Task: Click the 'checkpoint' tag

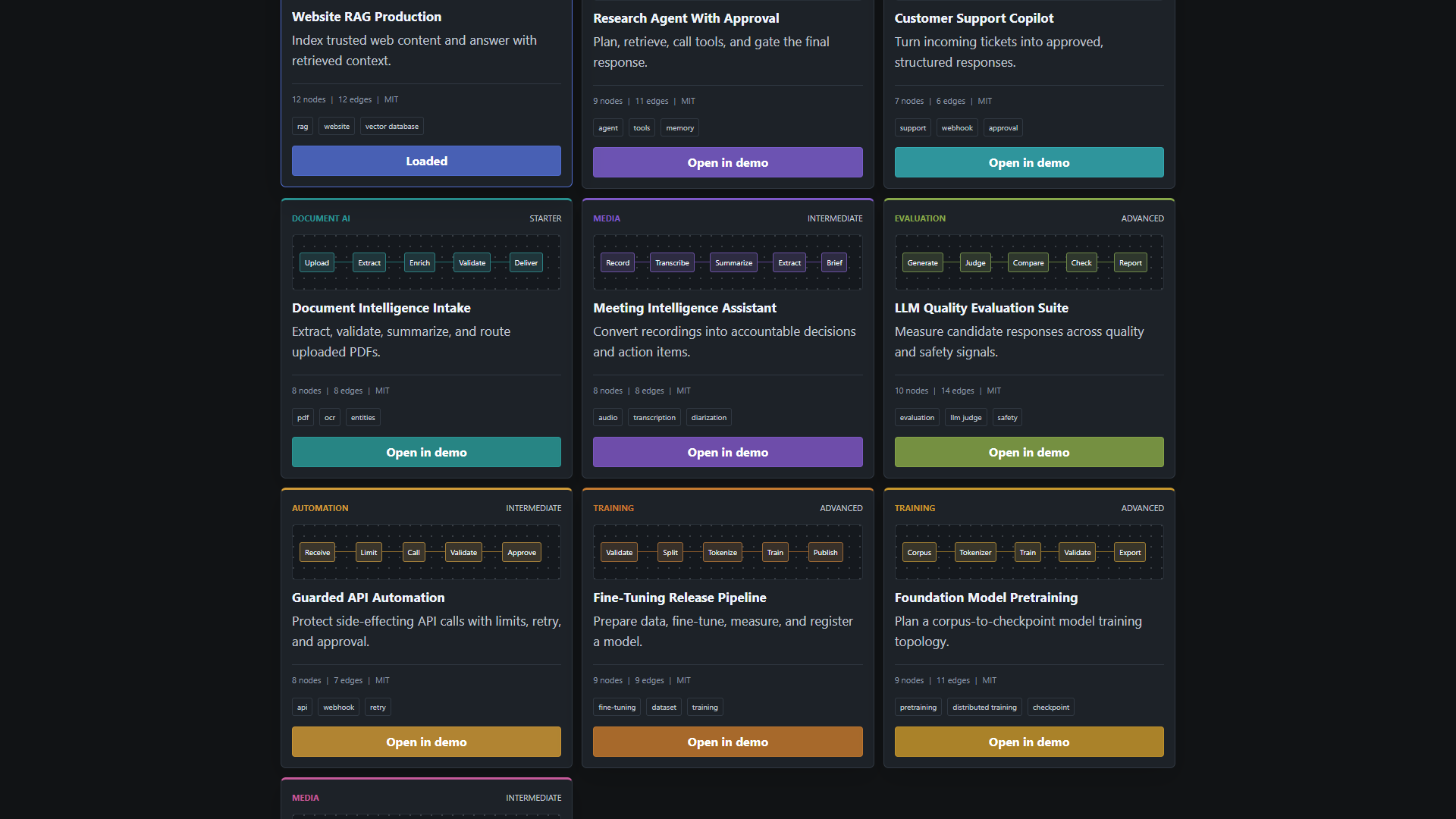Action: click(x=1051, y=708)
